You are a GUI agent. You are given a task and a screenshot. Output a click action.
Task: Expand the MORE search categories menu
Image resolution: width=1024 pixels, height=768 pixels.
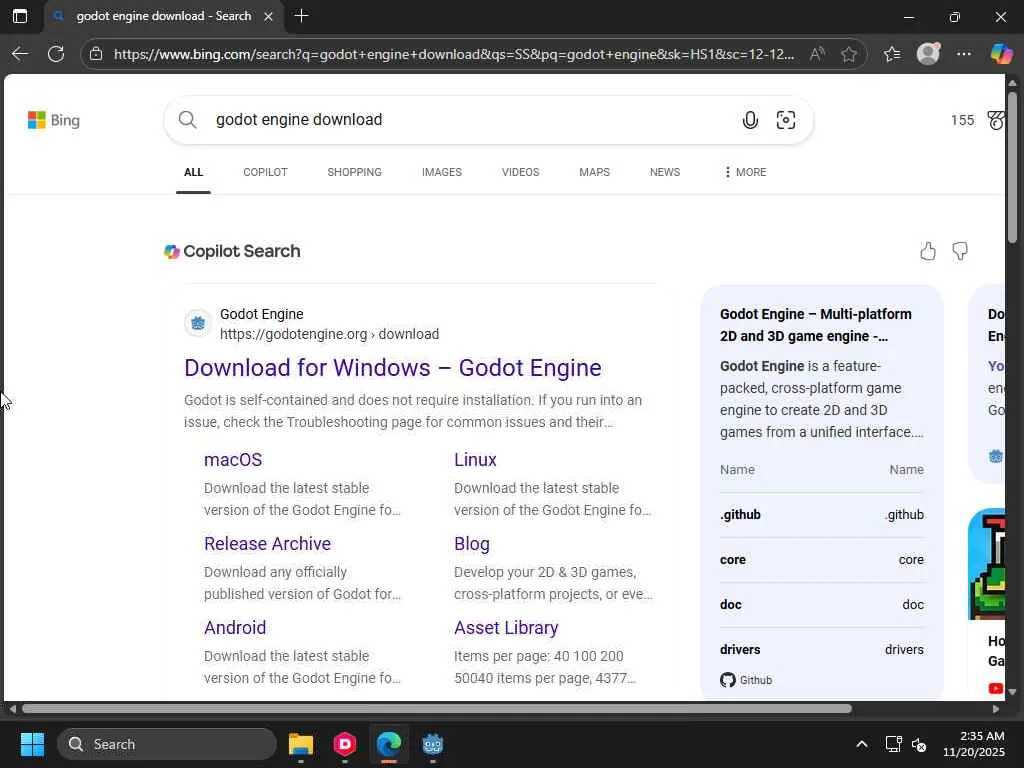745,172
